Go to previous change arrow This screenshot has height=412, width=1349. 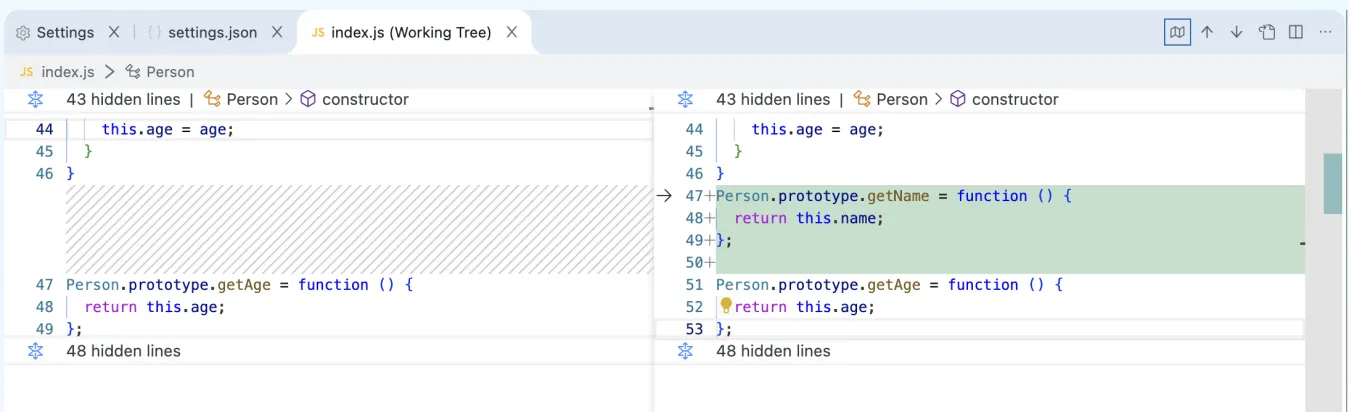(x=1207, y=32)
